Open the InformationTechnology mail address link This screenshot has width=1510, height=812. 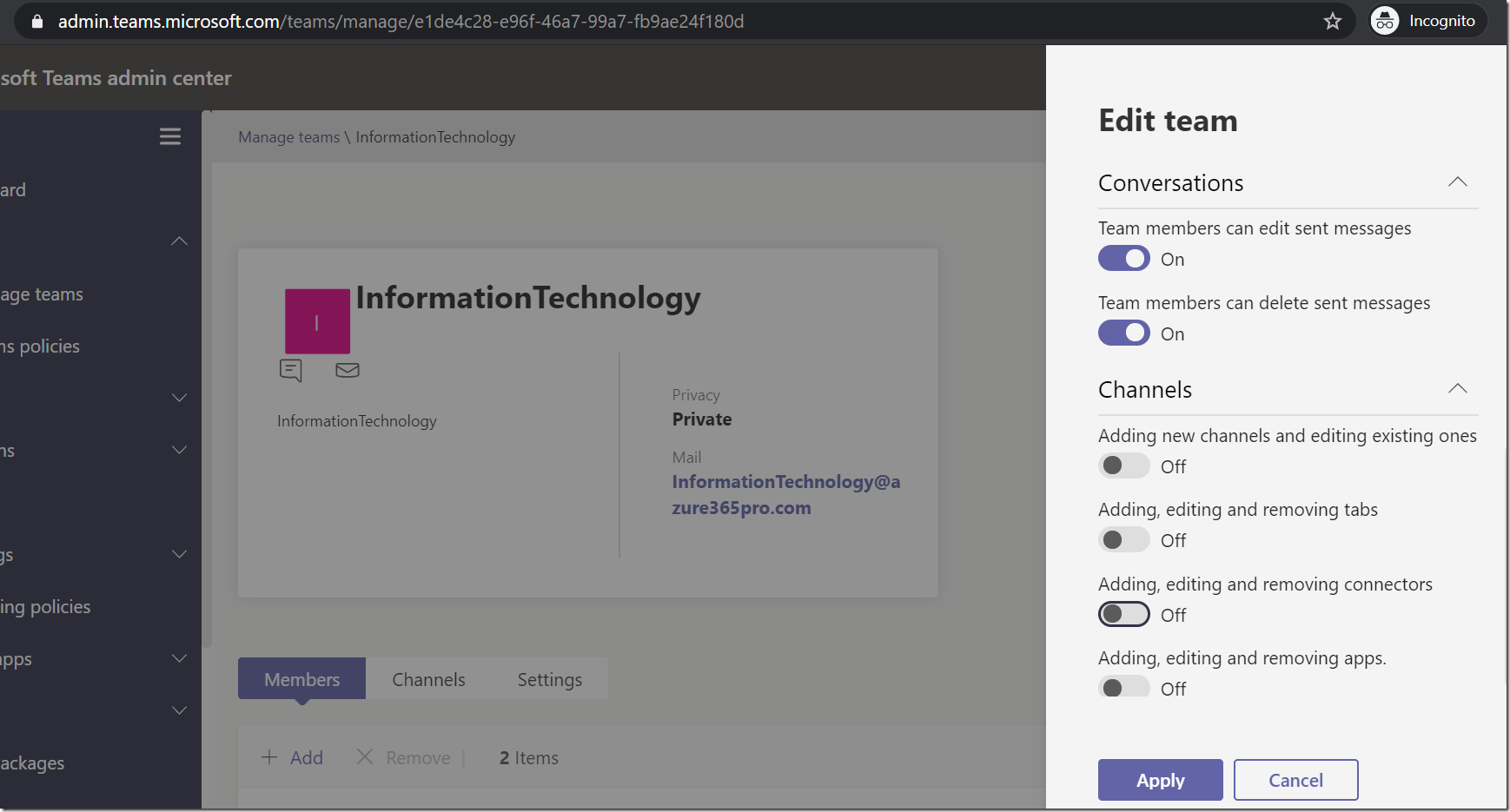coord(785,494)
